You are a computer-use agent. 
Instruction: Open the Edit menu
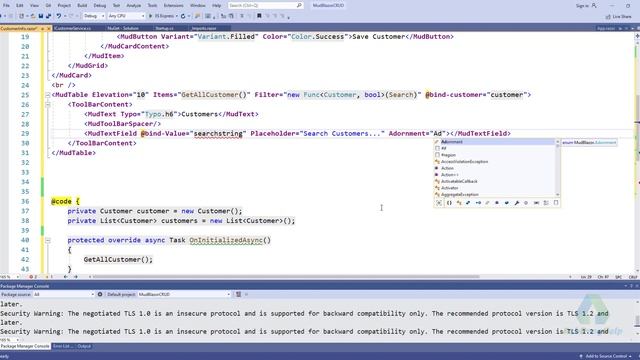tap(20, 6)
